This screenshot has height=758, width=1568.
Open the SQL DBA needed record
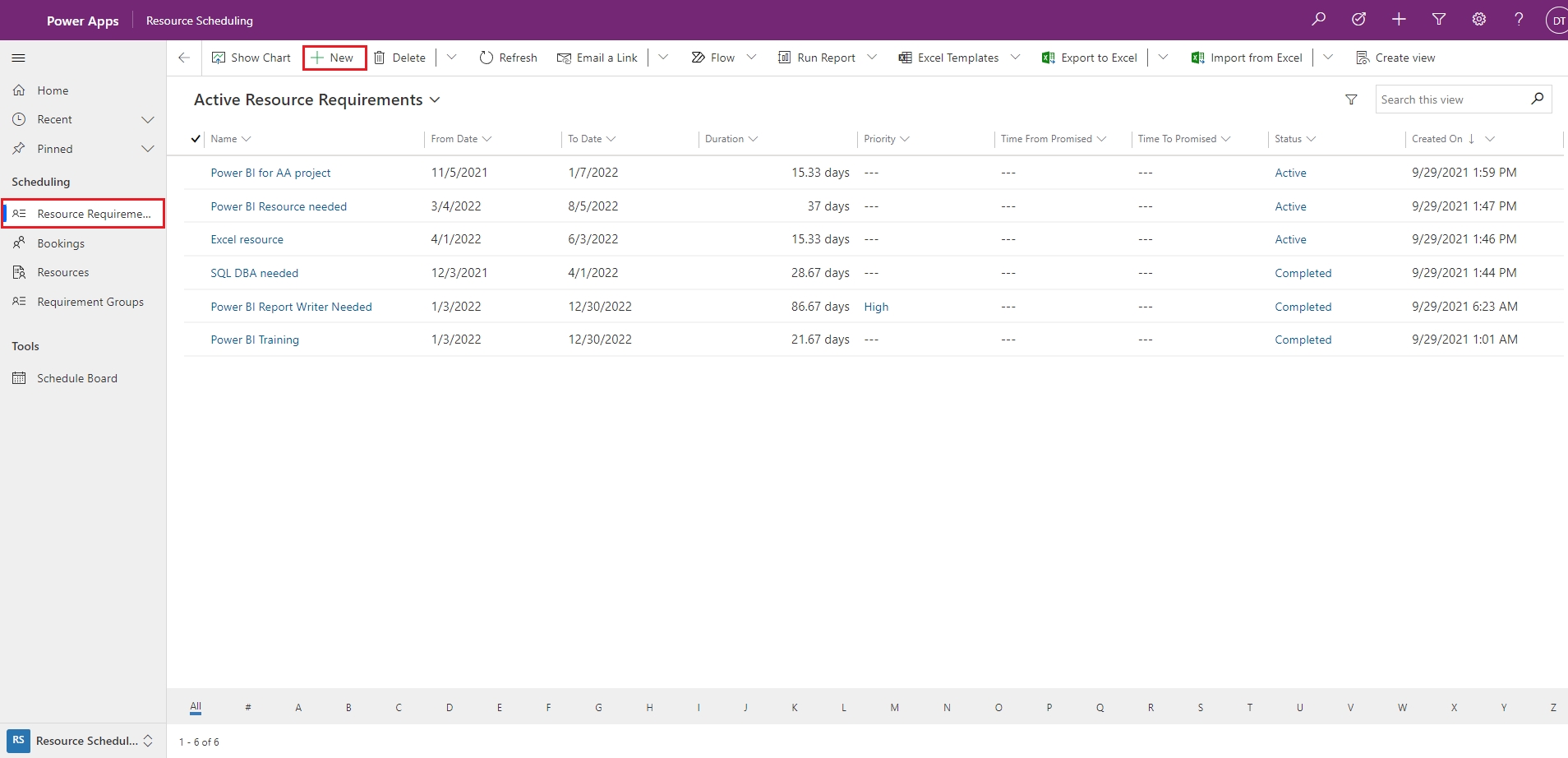254,273
